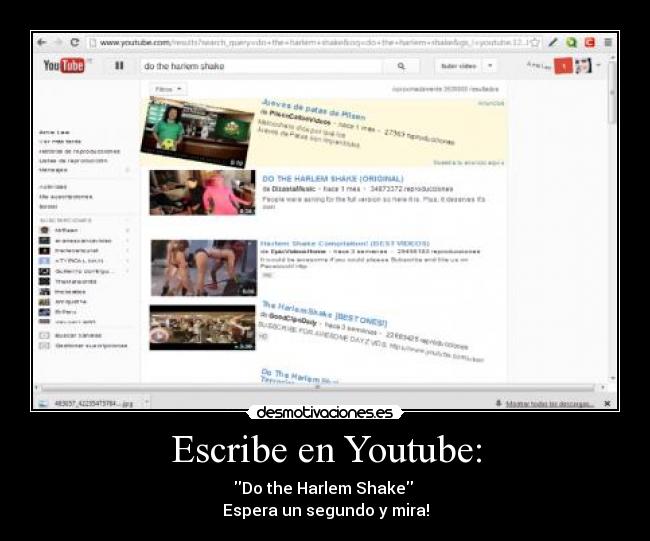Click the horizontal scrollbar left arrow

(36, 388)
